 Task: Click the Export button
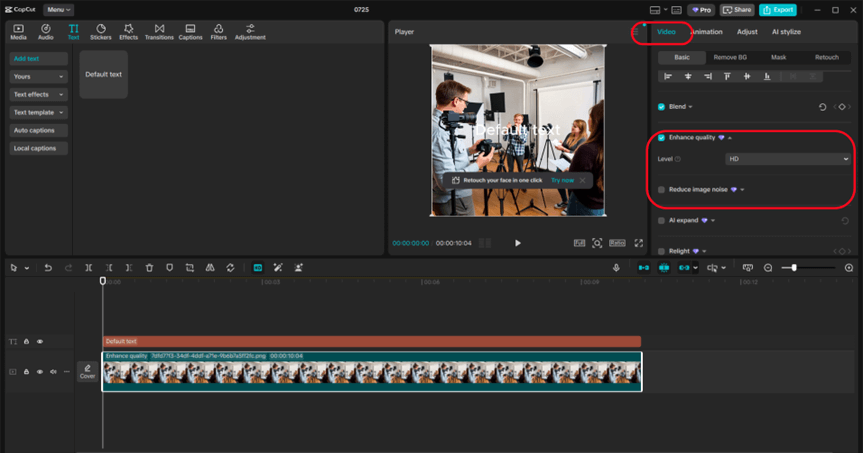coord(778,9)
